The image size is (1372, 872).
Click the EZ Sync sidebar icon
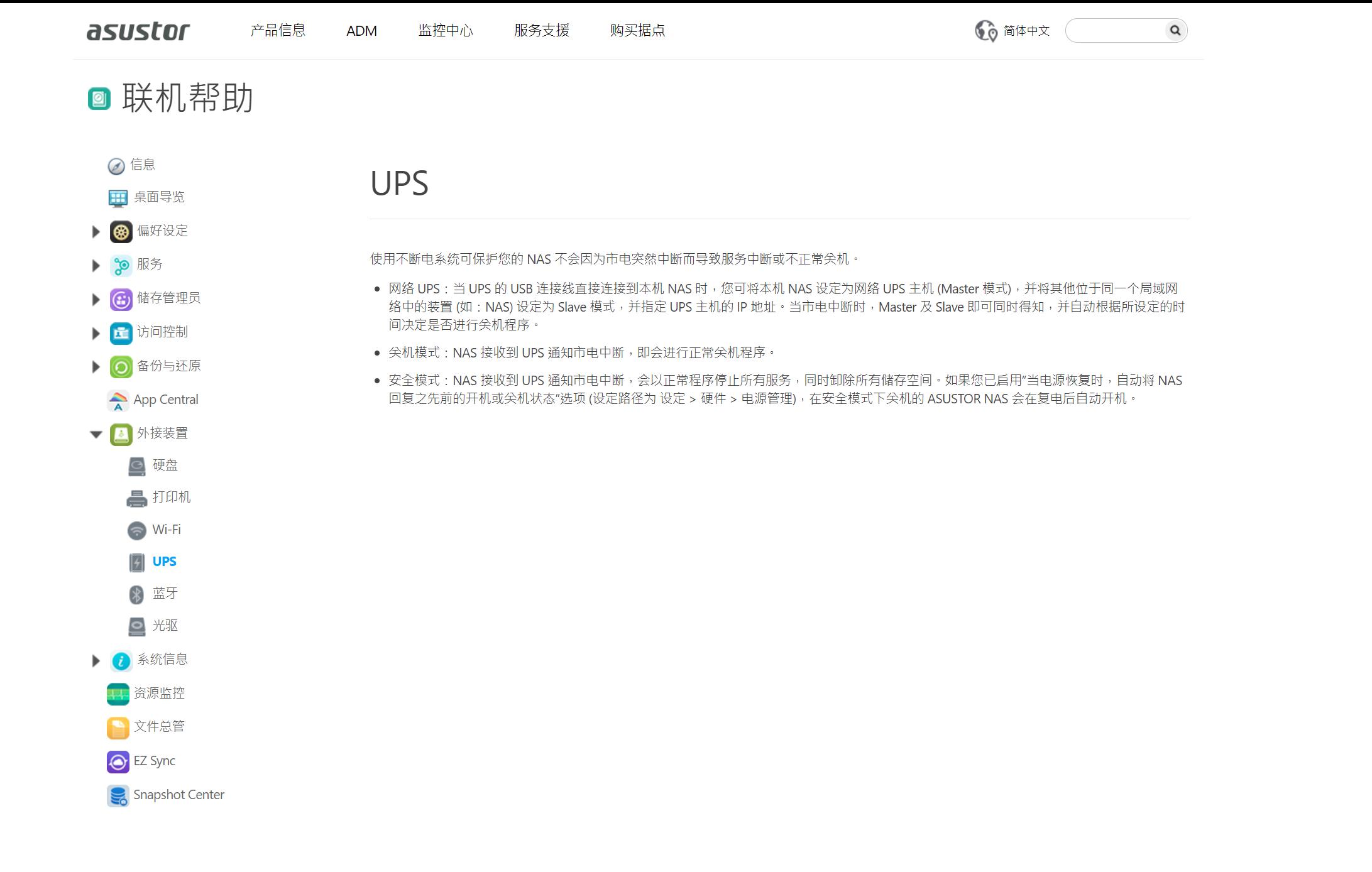pyautogui.click(x=118, y=761)
